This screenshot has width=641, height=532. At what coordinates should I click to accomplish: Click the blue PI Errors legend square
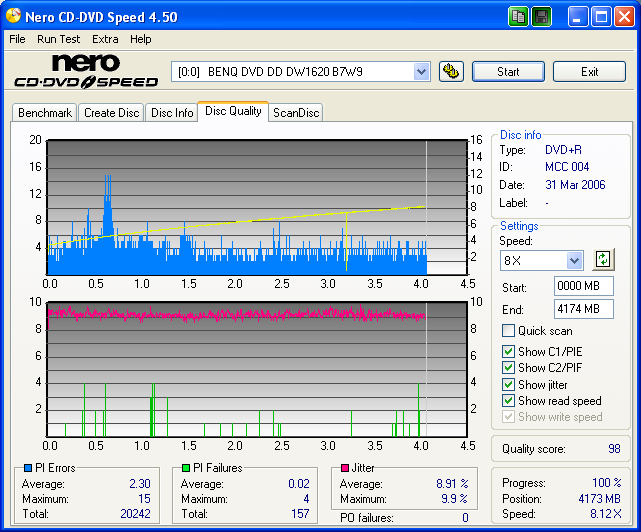28,468
